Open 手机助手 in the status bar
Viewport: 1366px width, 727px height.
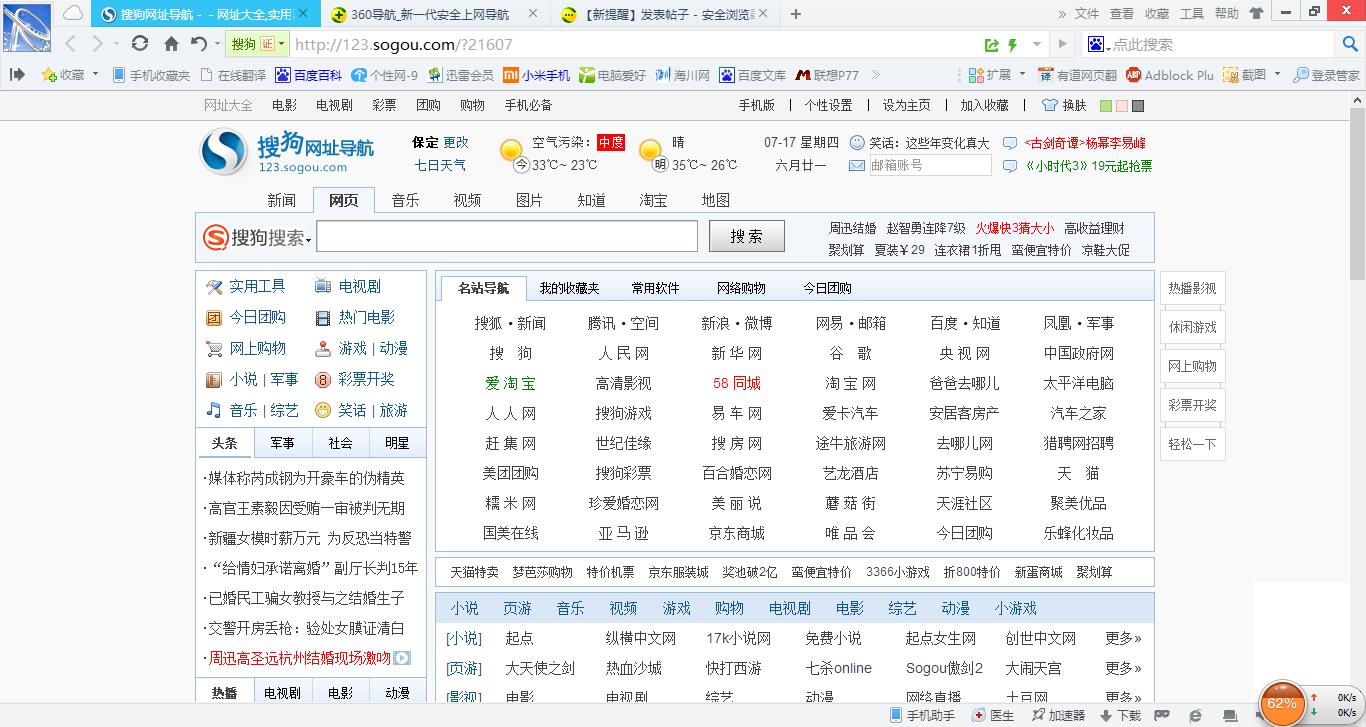[922, 716]
